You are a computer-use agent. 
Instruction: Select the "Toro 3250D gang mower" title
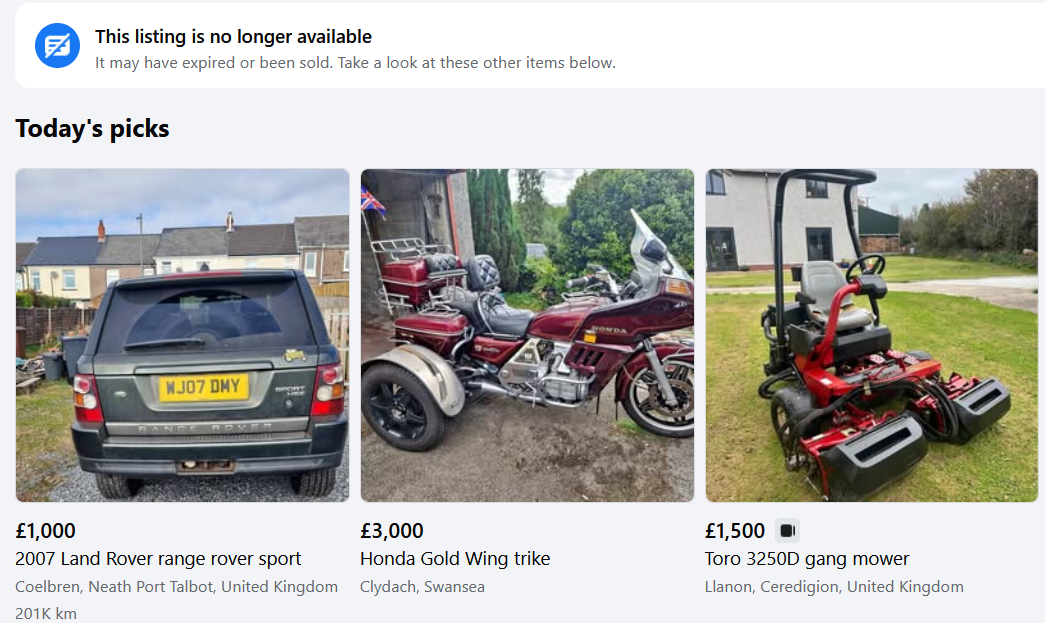[x=807, y=559]
